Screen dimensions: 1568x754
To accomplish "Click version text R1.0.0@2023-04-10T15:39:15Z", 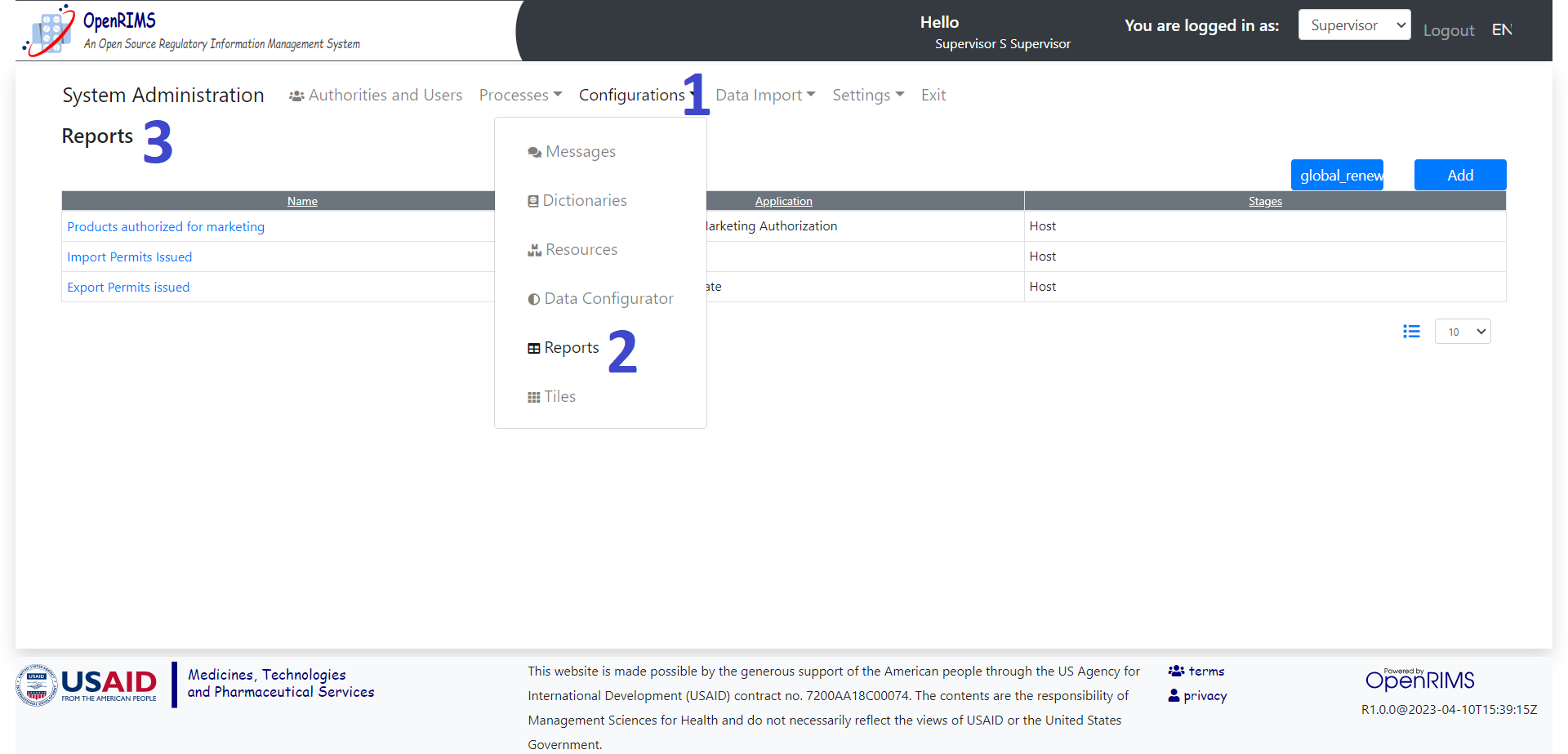I will click(1449, 710).
